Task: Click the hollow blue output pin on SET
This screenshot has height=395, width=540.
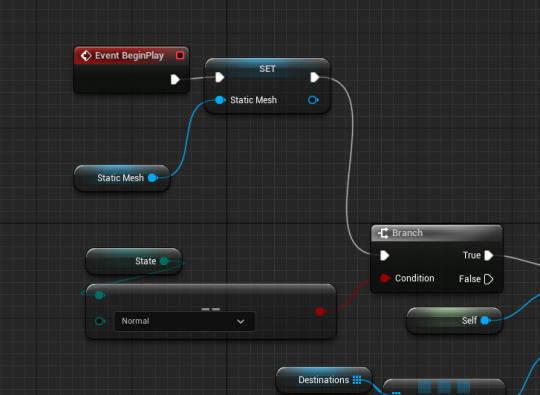Action: coord(313,100)
